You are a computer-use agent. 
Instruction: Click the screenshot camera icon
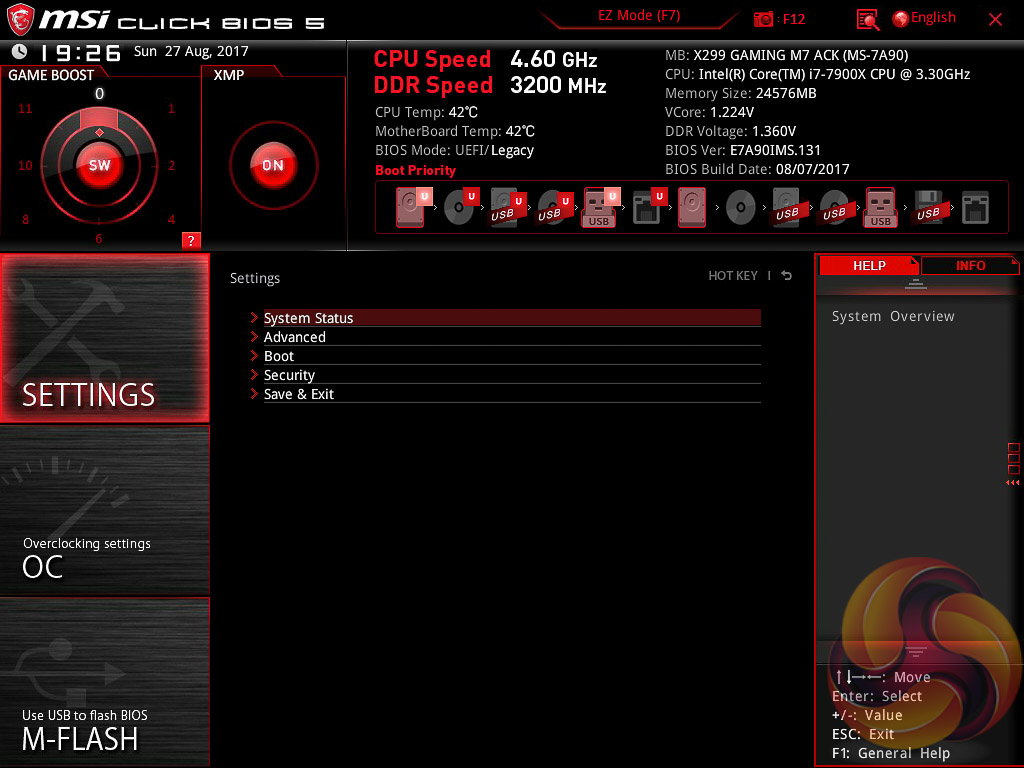pos(763,19)
